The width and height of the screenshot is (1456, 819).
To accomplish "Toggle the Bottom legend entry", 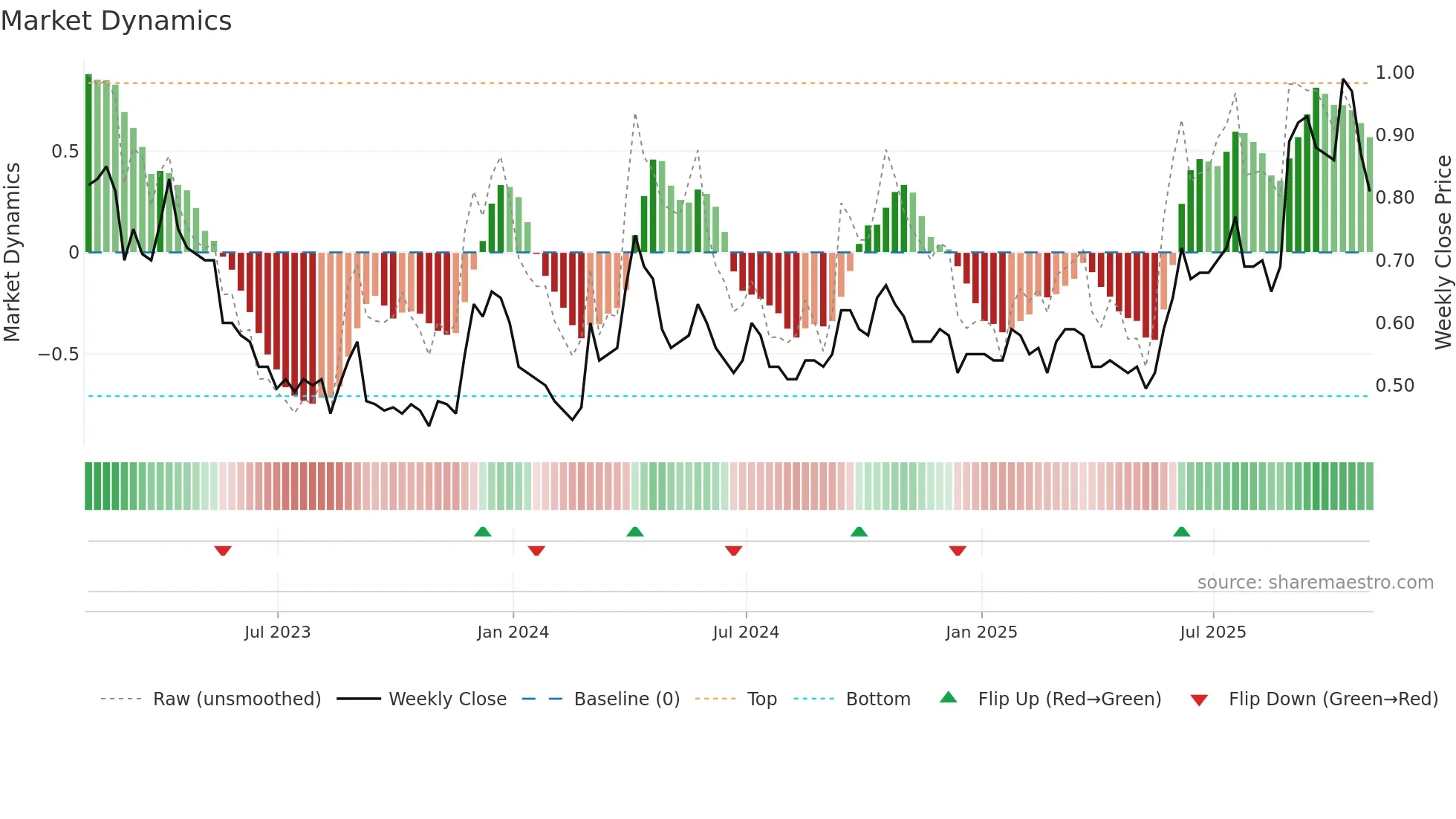I will (851, 699).
